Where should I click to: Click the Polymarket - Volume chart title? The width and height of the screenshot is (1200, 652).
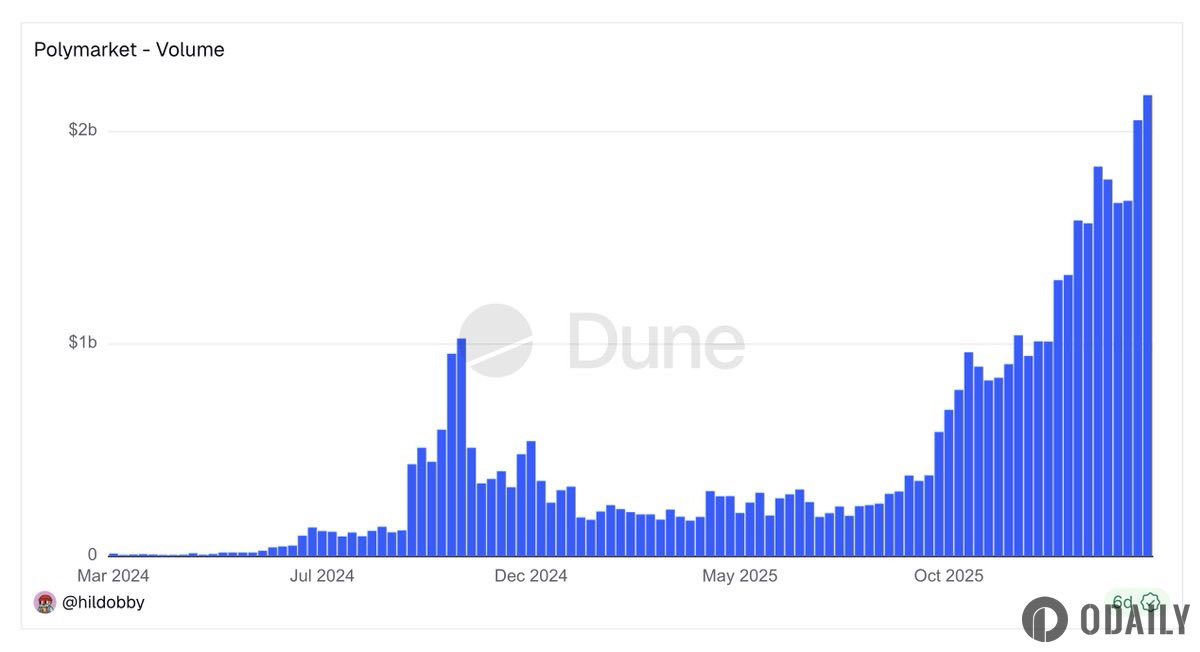tap(129, 49)
